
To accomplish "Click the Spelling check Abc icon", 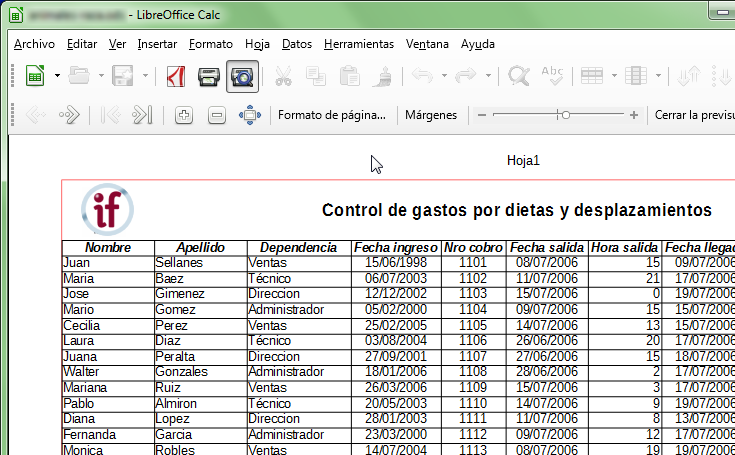I will (552, 76).
